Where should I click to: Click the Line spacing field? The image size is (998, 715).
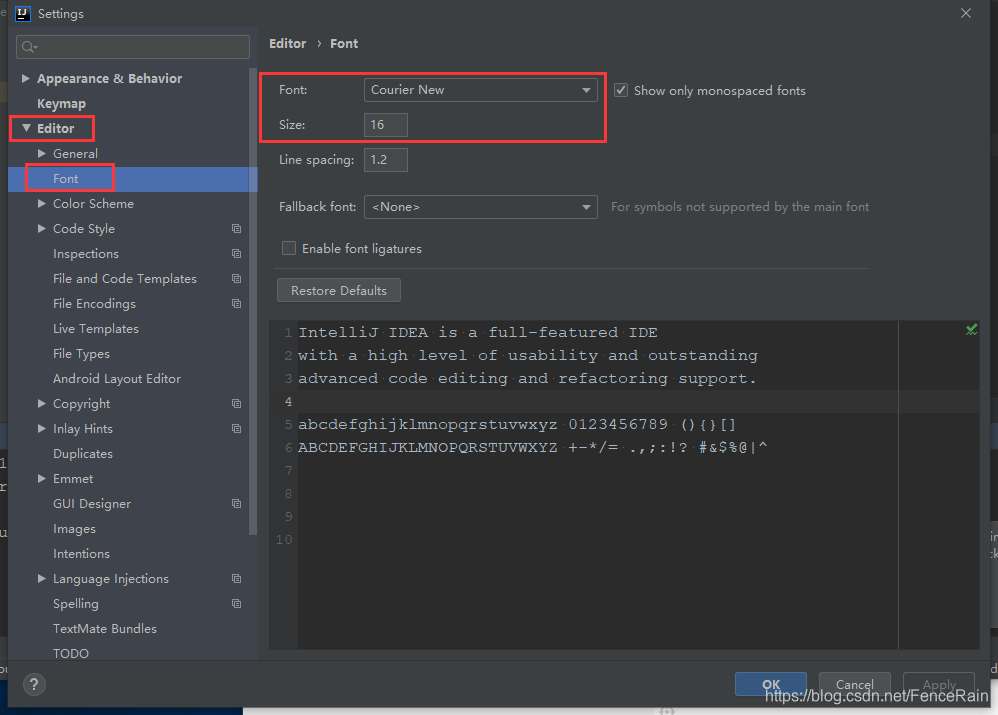tap(386, 160)
